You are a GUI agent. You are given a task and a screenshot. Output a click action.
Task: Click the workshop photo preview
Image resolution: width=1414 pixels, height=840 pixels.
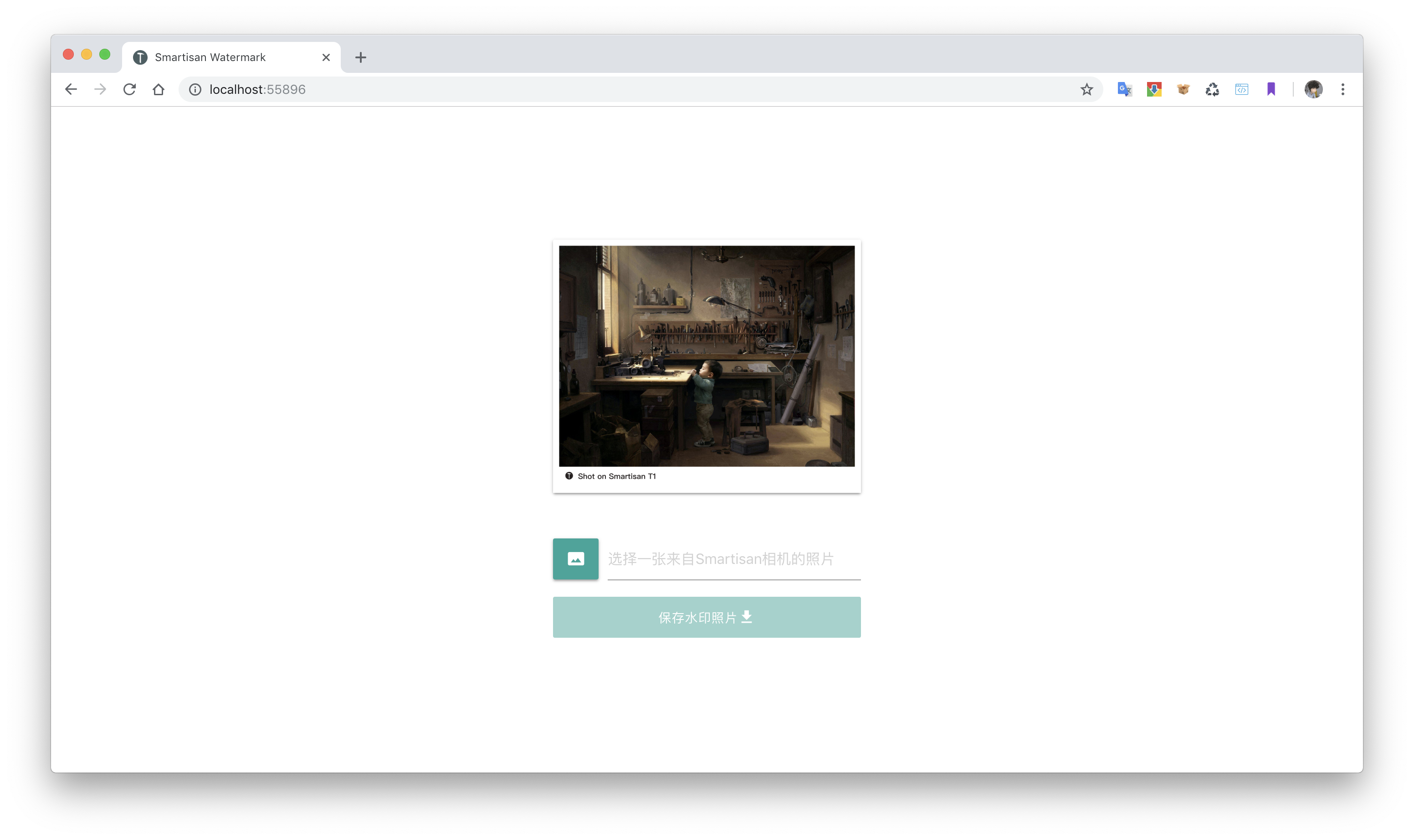(x=707, y=355)
